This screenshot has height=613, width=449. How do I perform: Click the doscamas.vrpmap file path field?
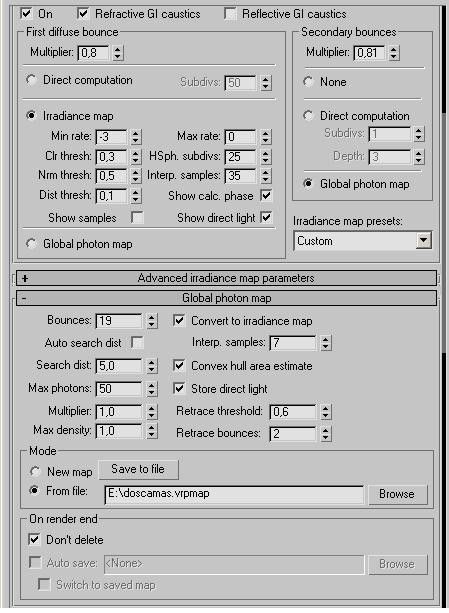[x=234, y=495]
